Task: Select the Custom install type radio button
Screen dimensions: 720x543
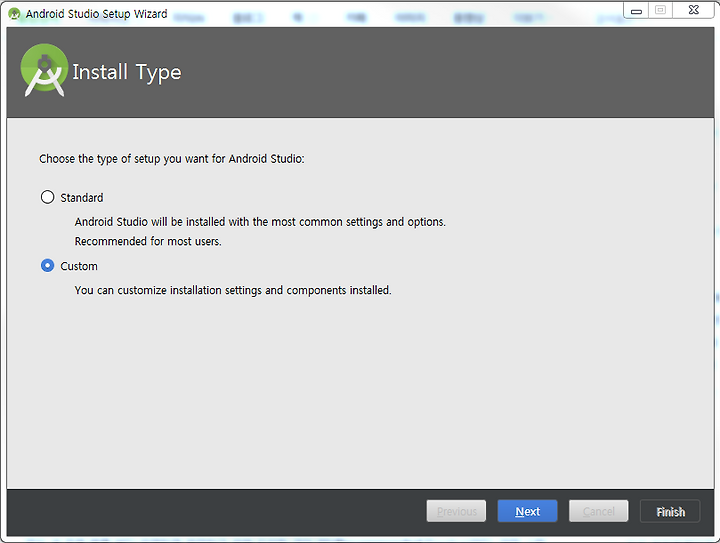Action: pyautogui.click(x=47, y=266)
